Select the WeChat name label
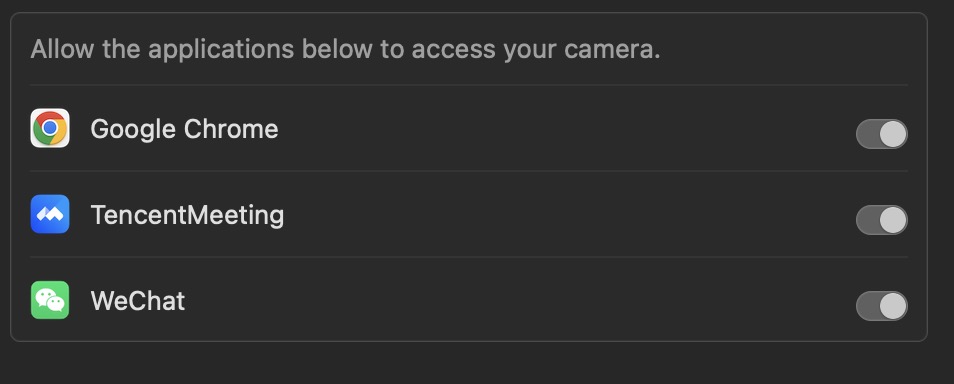Image resolution: width=954 pixels, height=384 pixels. point(138,301)
